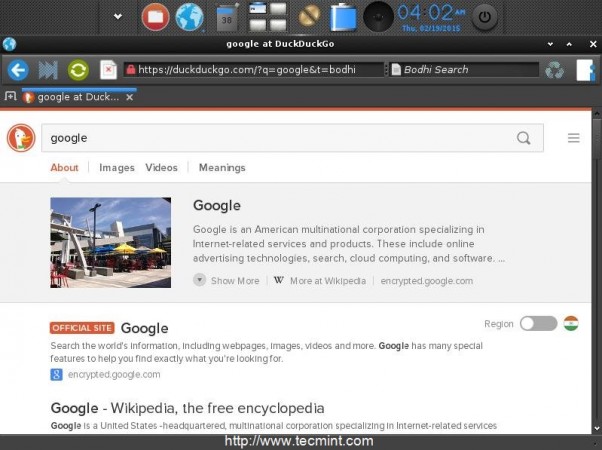Open the window title bar dropdown chevron
602x450 pixels.
point(551,44)
